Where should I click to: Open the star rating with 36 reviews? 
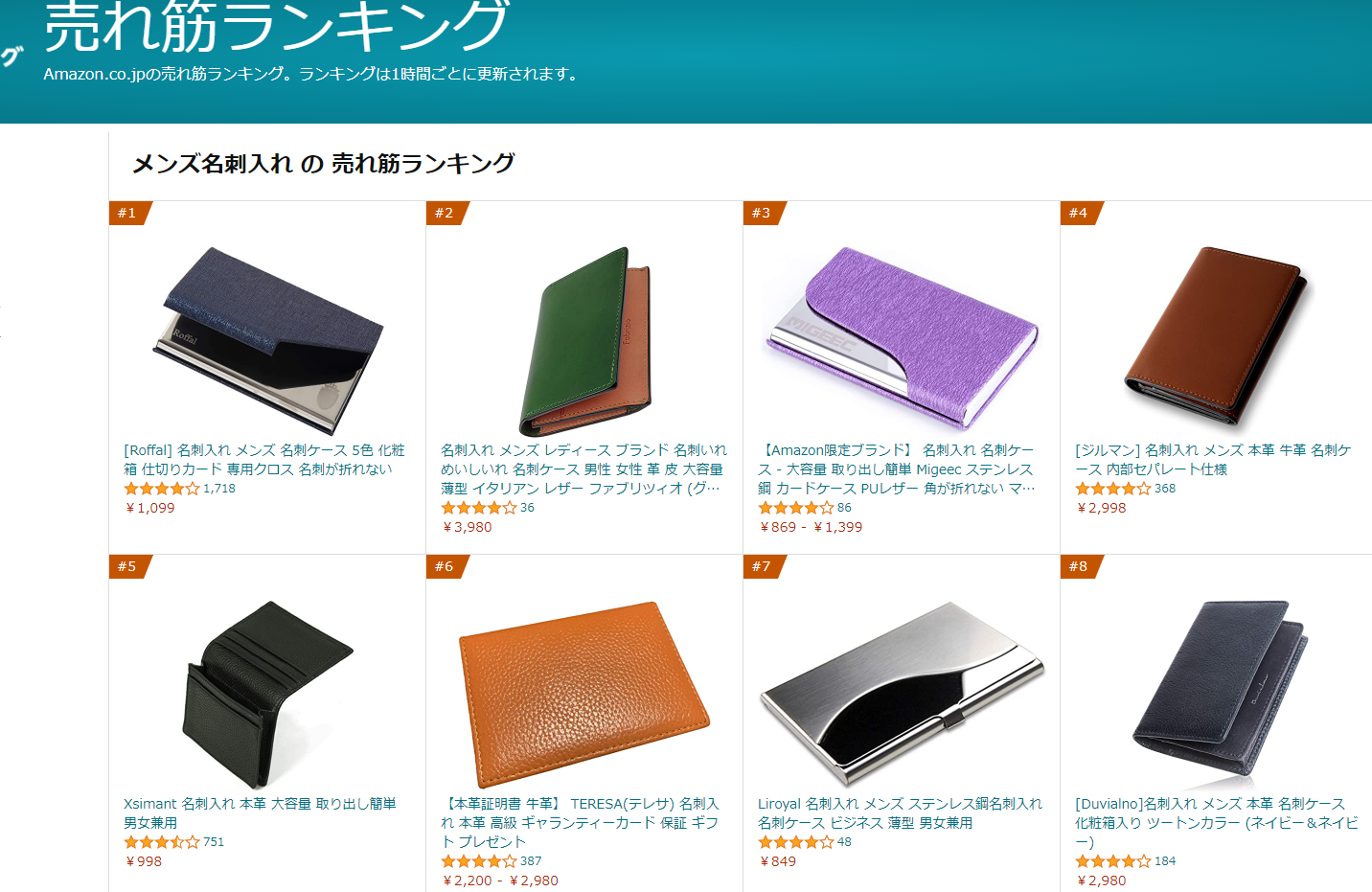(479, 508)
